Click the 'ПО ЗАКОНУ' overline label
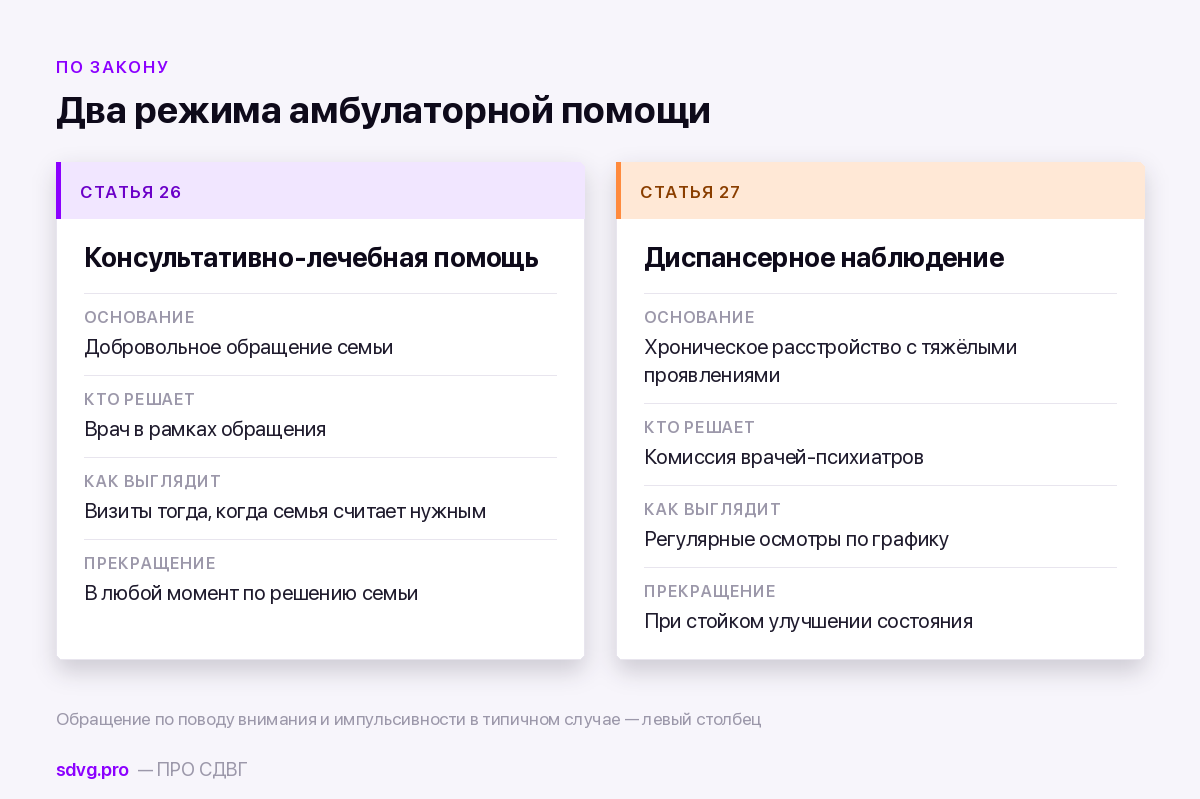 [x=112, y=67]
